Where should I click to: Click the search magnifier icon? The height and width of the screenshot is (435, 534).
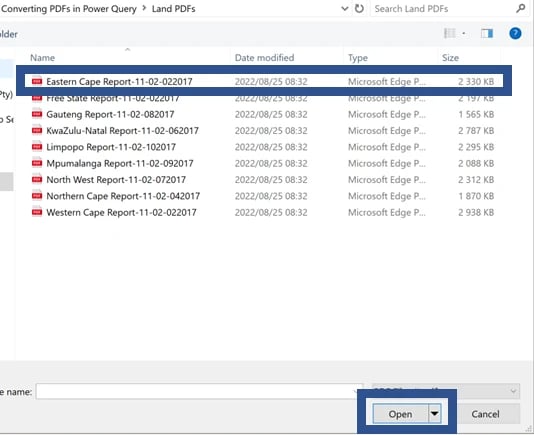point(520,9)
